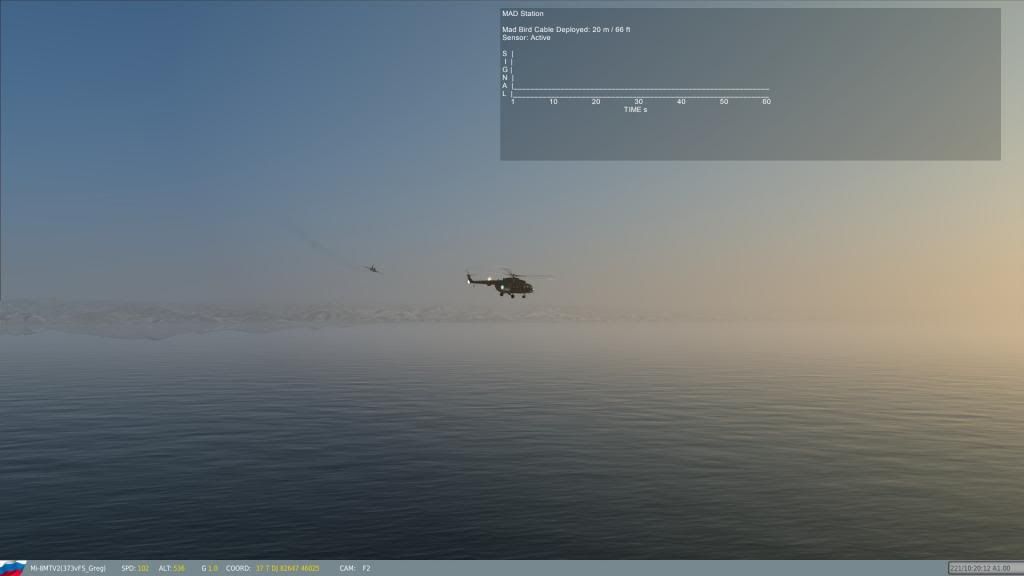Toggle the Sensor: Active status
Viewport: 1024px width, 576px height.
(527, 37)
